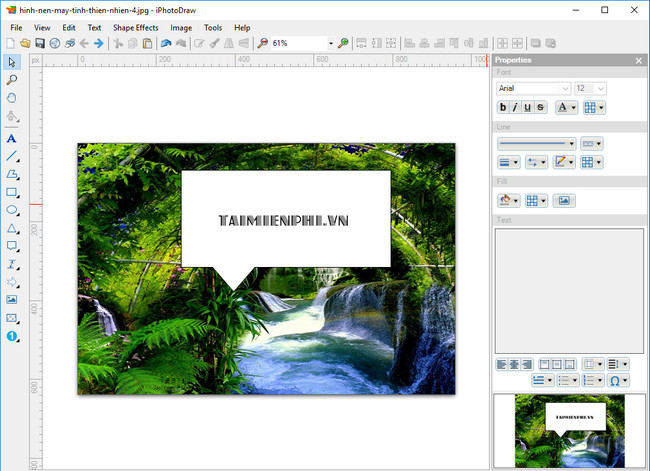
Task: Toggle italic text formatting
Action: pyautogui.click(x=515, y=107)
